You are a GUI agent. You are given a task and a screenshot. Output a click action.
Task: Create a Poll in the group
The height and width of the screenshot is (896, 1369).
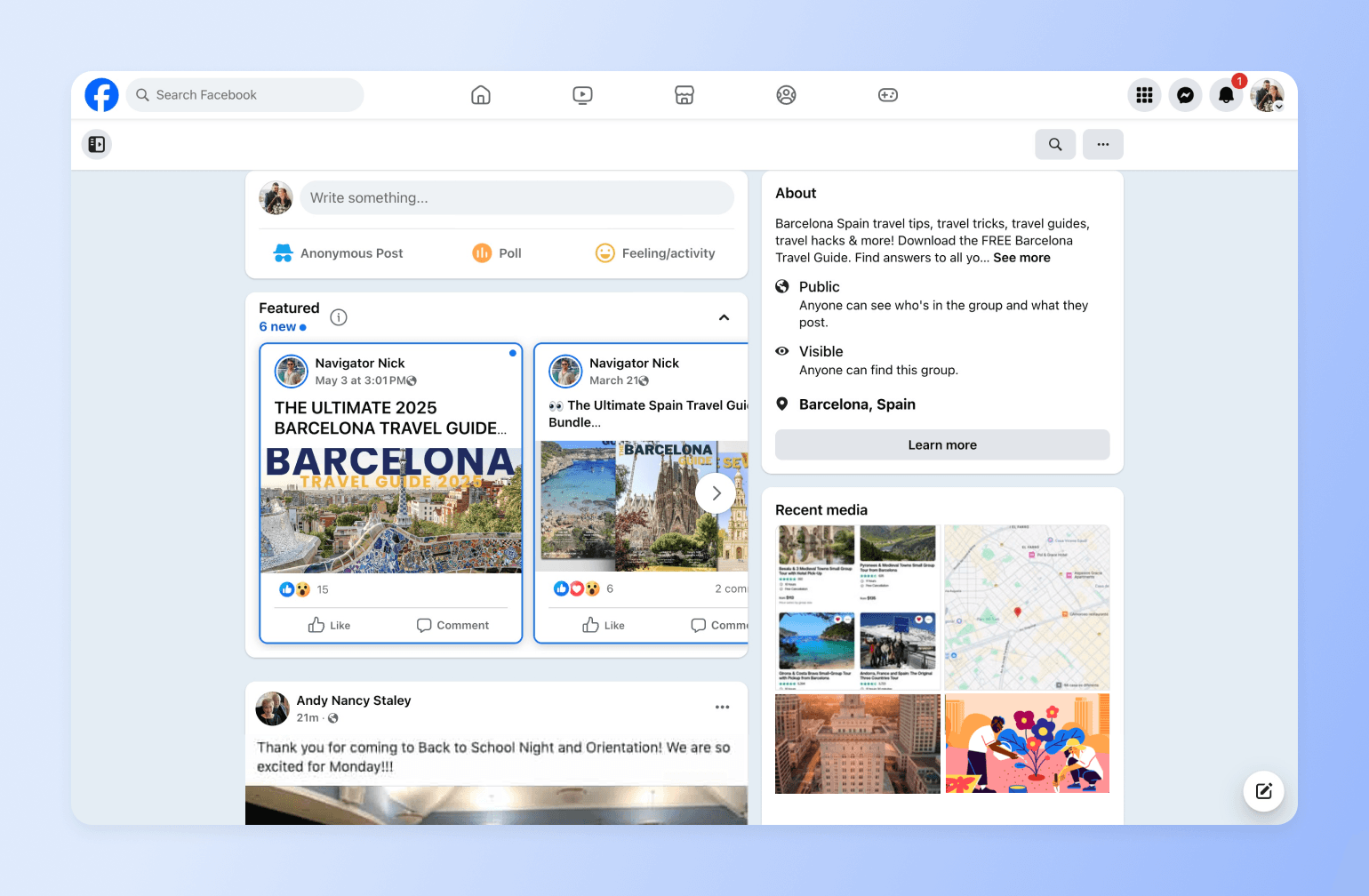click(496, 252)
